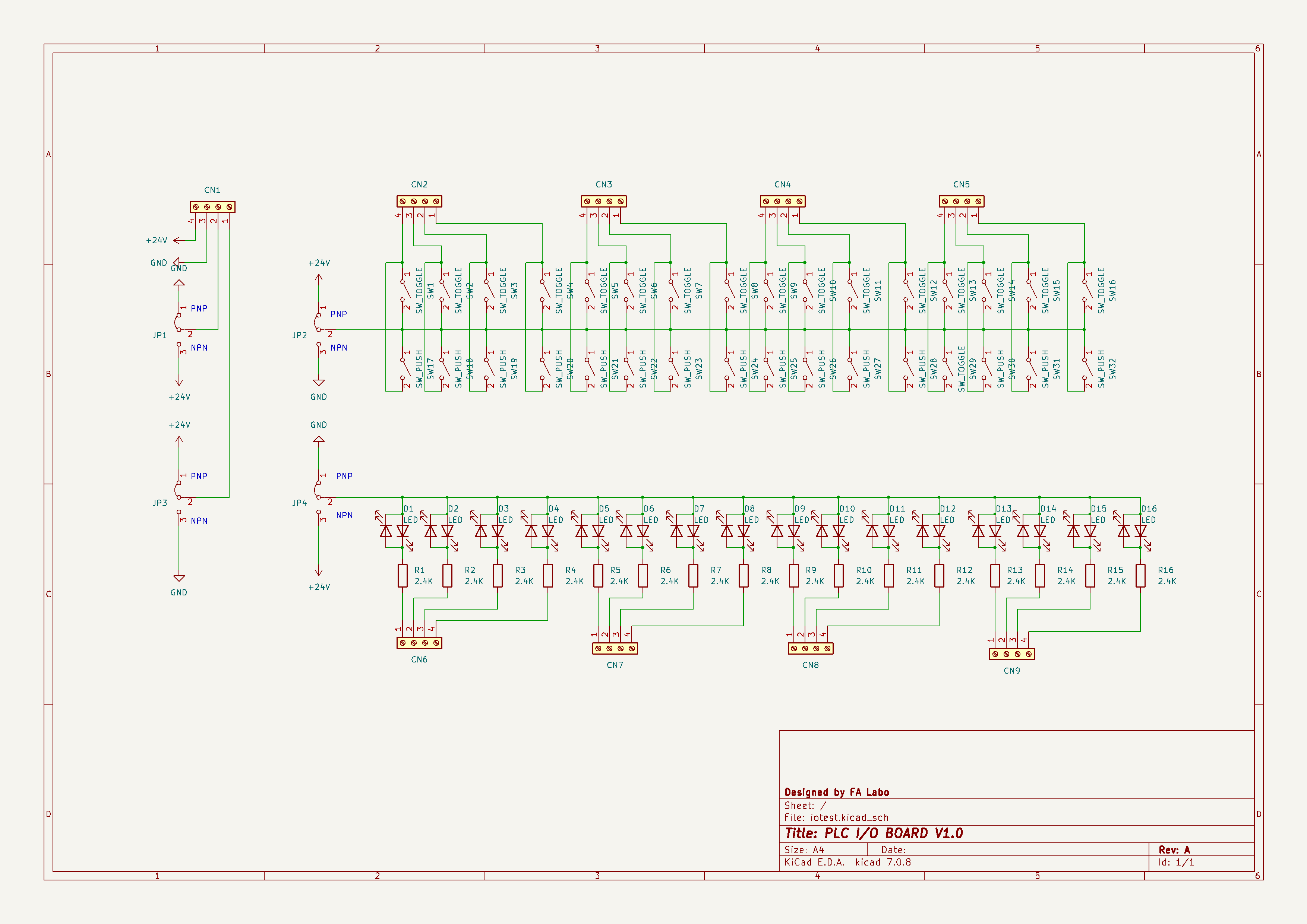
Task: Click the D16 LED symbol
Action: [1140, 531]
